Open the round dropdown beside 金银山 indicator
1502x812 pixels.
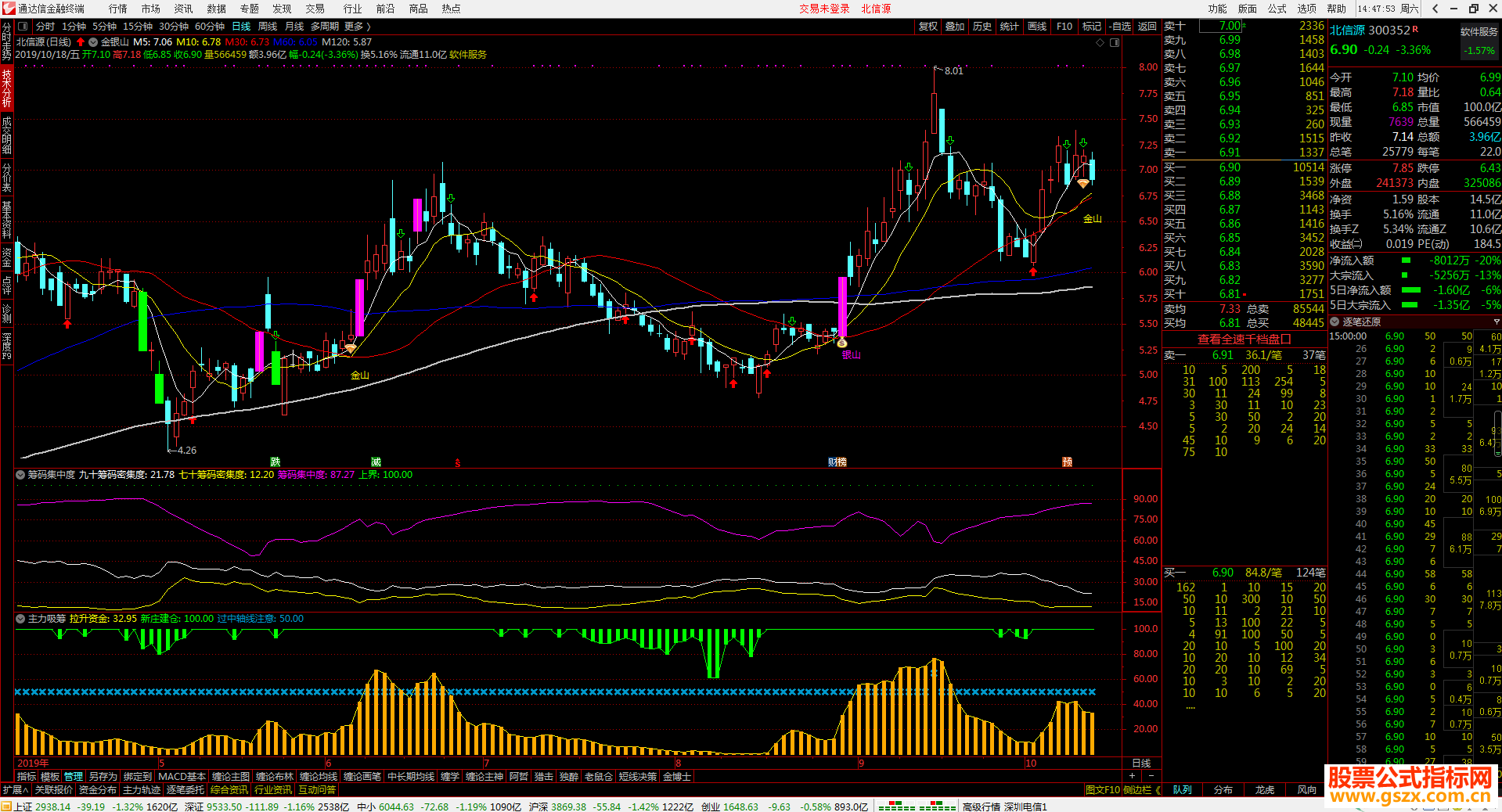[93, 42]
